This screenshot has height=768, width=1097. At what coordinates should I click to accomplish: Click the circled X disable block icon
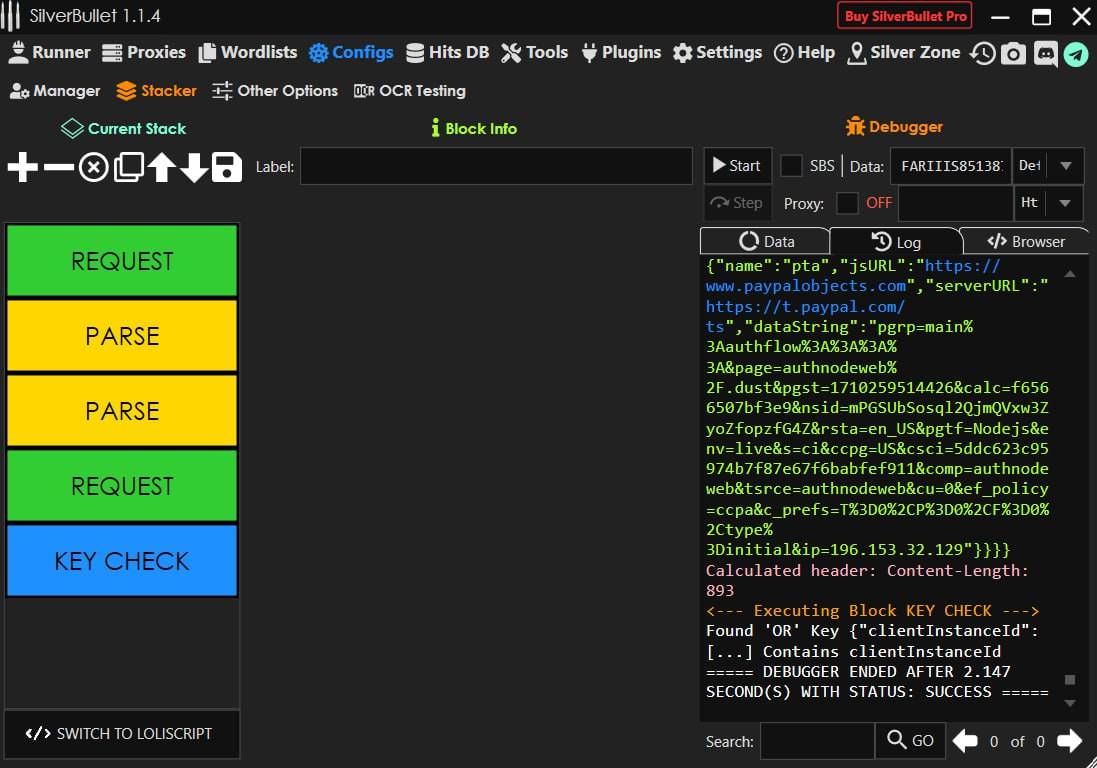coord(94,167)
